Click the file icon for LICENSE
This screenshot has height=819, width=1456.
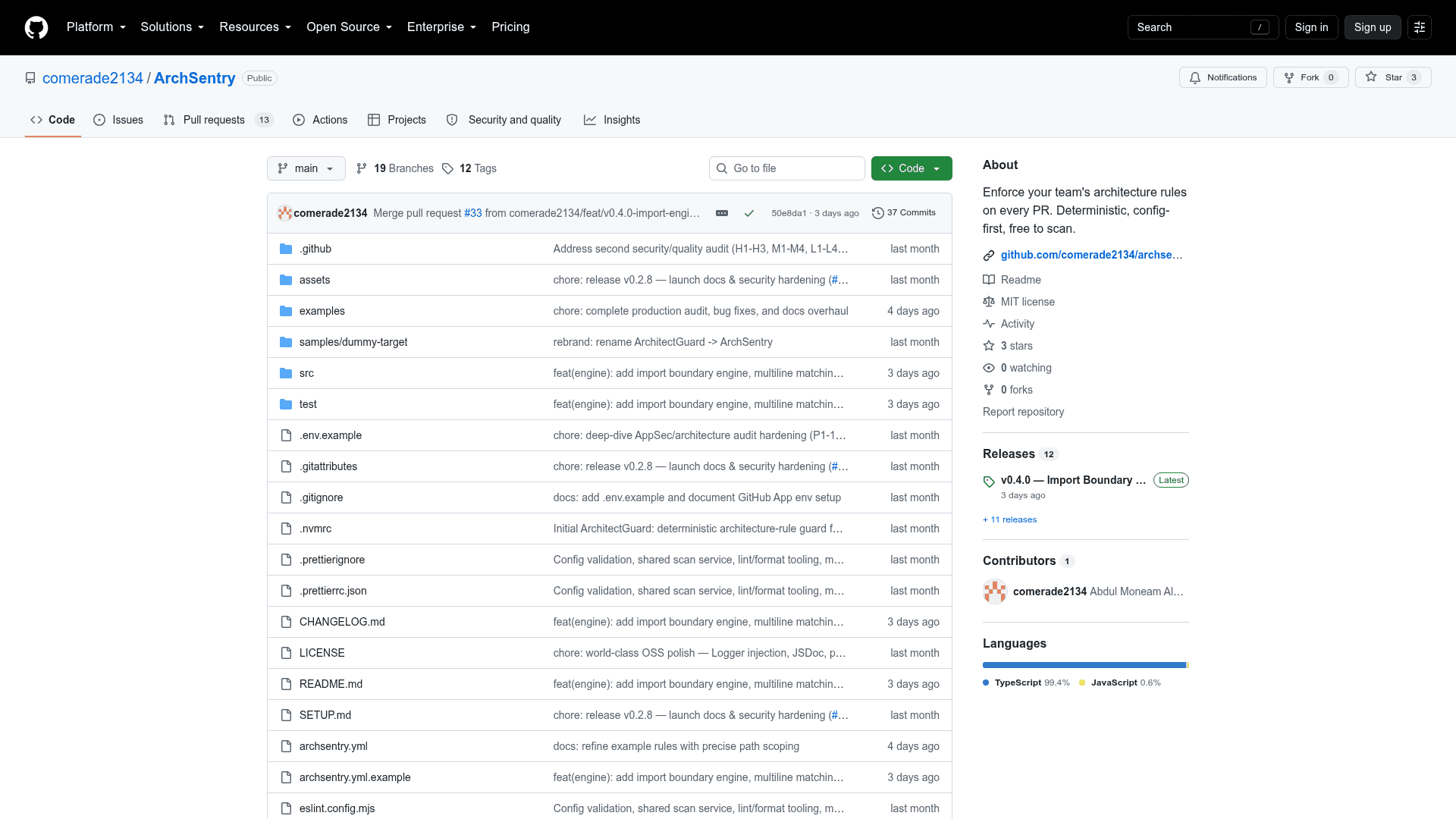click(x=286, y=653)
